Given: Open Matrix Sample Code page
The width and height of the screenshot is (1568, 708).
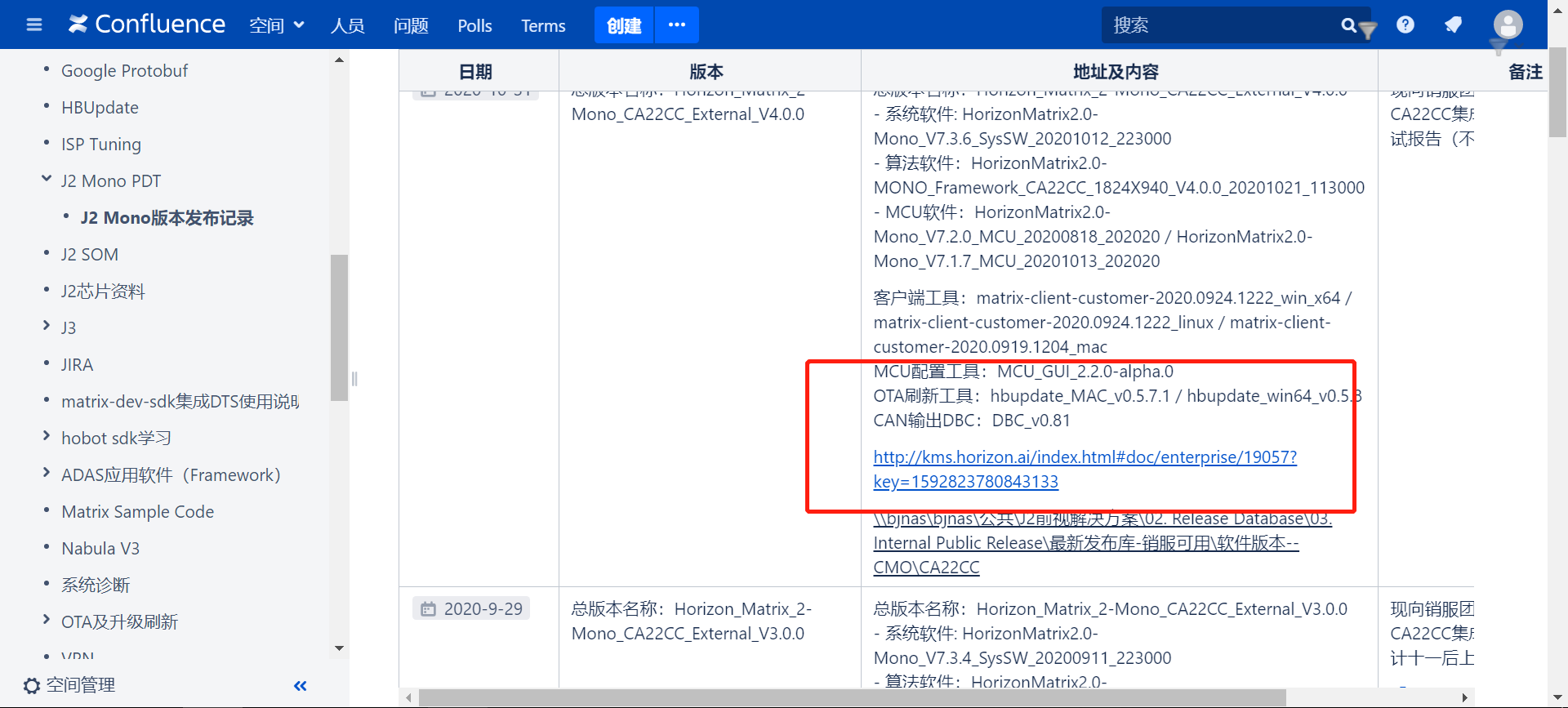Looking at the screenshot, I should click(x=138, y=512).
